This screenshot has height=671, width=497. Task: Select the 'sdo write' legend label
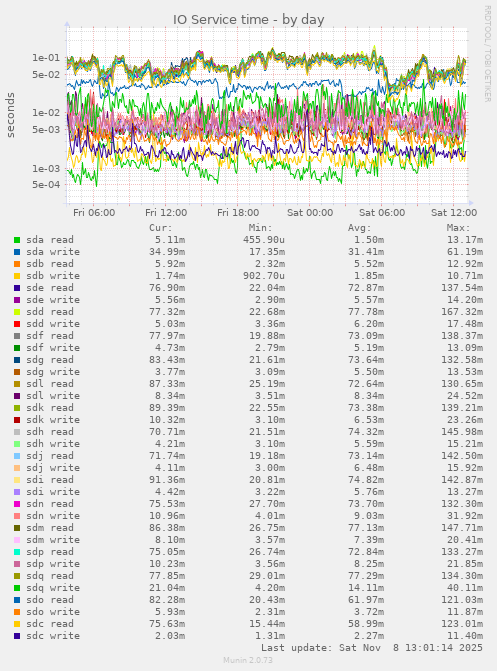pyautogui.click(x=53, y=612)
